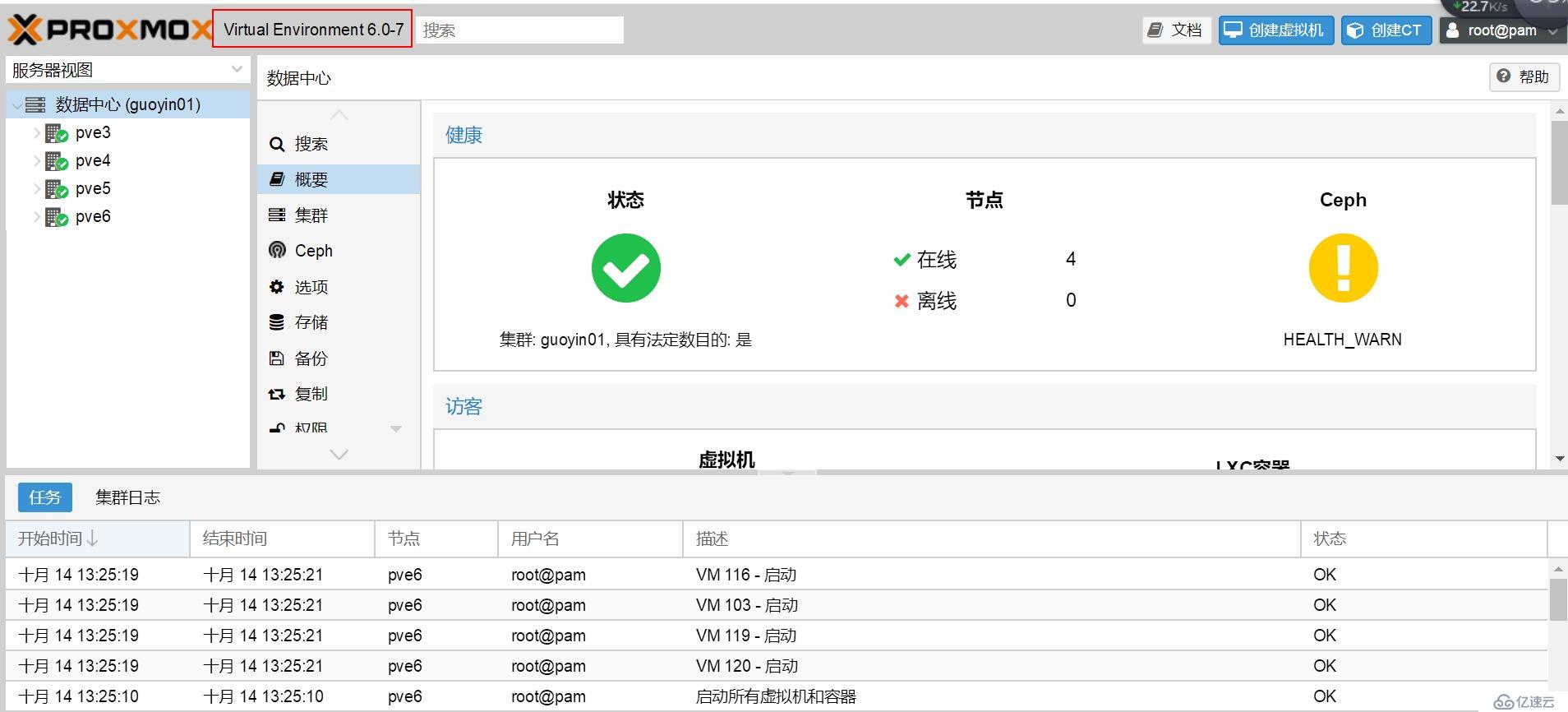Image resolution: width=1568 pixels, height=712 pixels.
Task: Click the user icon beside root@pam
Action: [x=1453, y=30]
